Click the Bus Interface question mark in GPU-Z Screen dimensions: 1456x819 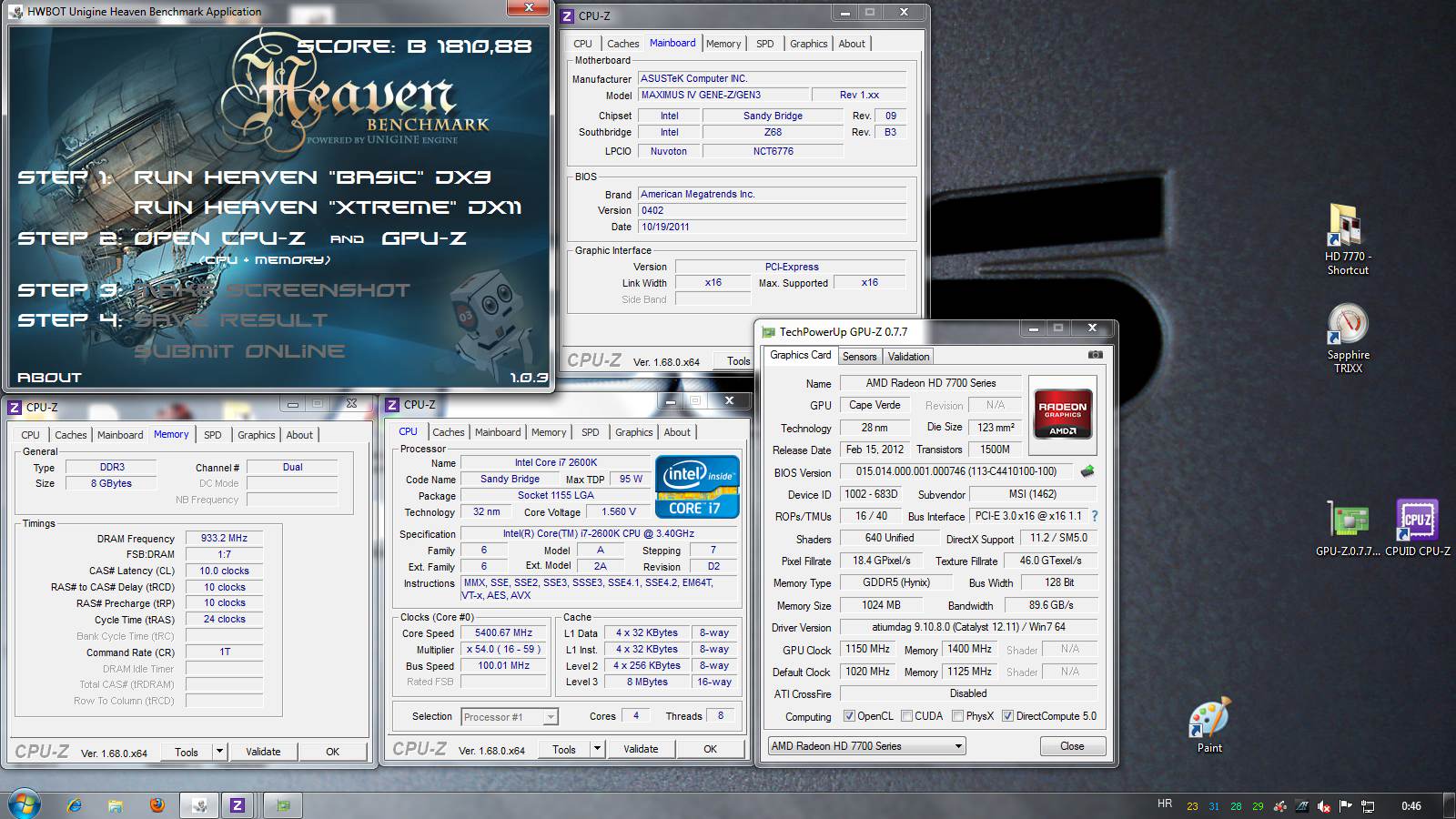(1094, 516)
